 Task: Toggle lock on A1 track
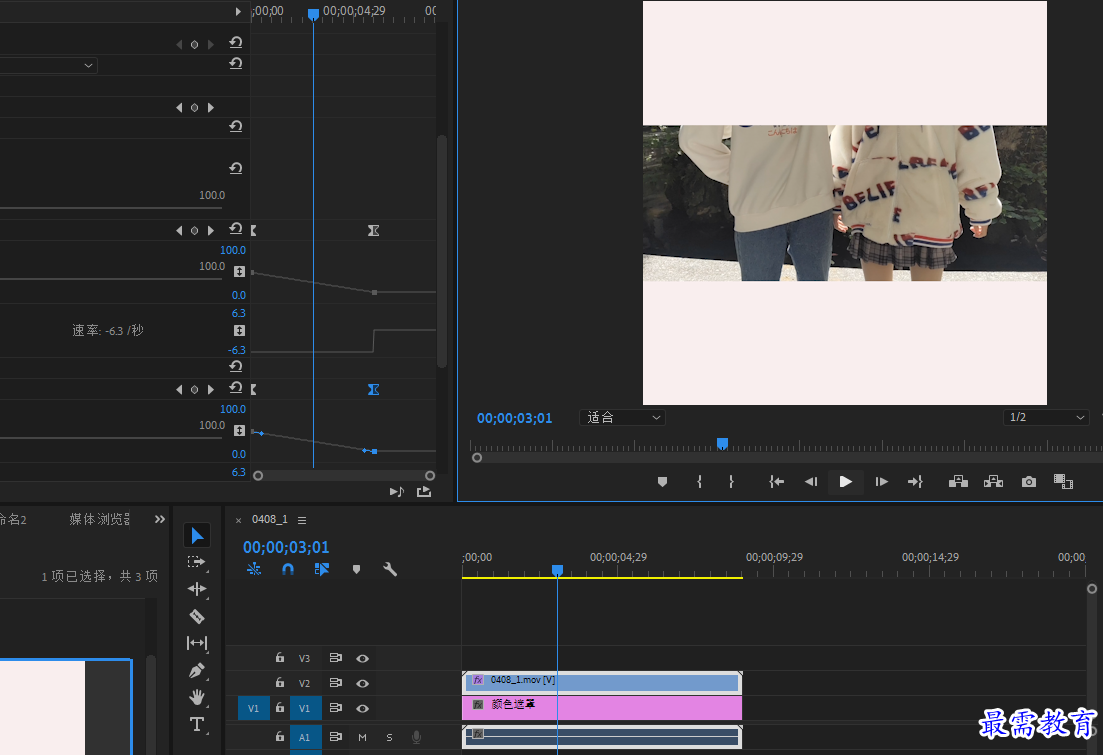[280, 737]
